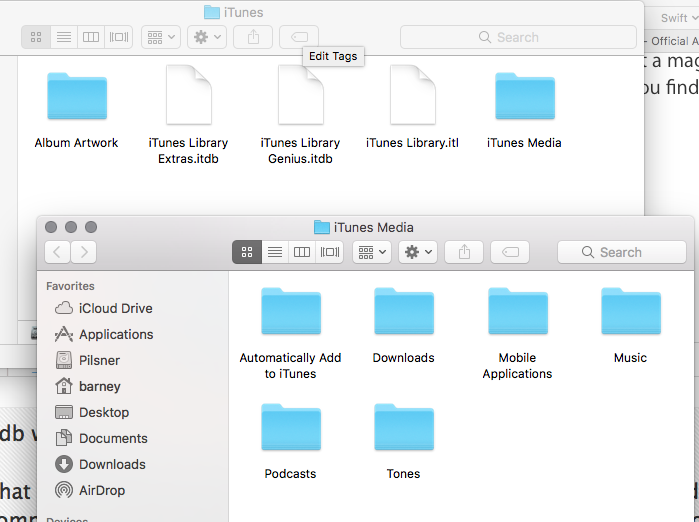This screenshot has height=522, width=699.
Task: Select Cover Flow view in iTunes Media window
Action: pyautogui.click(x=329, y=252)
